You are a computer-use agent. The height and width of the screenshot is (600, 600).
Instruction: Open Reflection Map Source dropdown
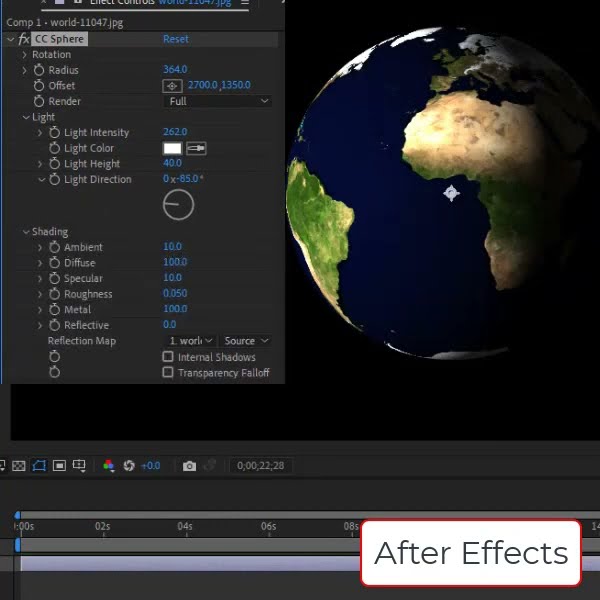coord(246,341)
